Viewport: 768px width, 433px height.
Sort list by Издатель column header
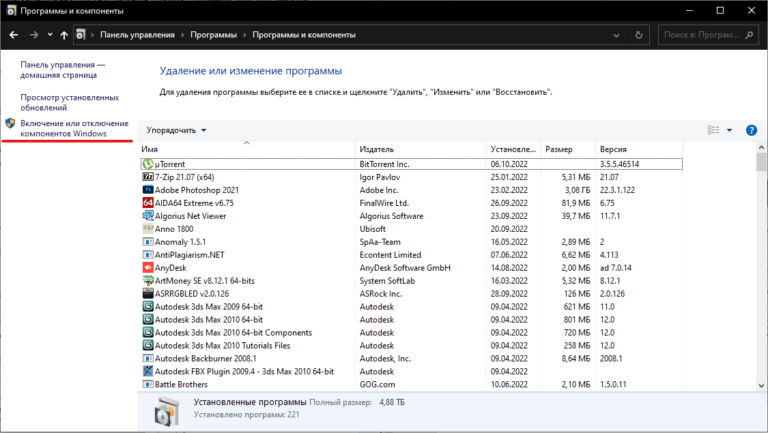click(378, 149)
